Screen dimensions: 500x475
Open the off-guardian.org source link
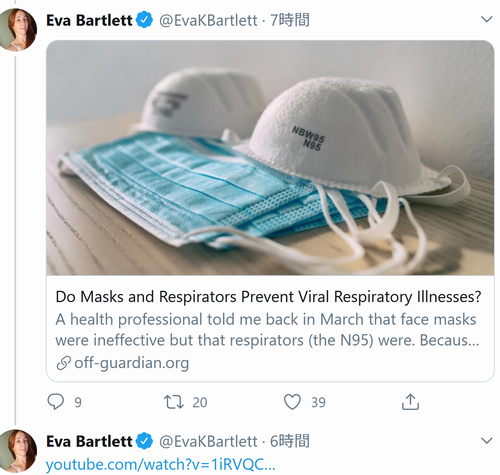click(132, 363)
